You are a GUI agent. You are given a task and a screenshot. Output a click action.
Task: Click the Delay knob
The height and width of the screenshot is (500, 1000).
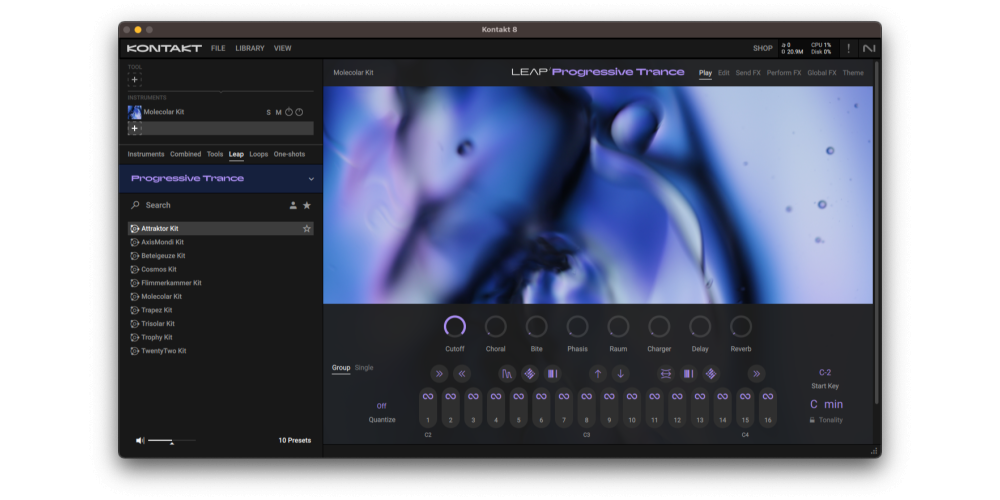[x=700, y=327]
